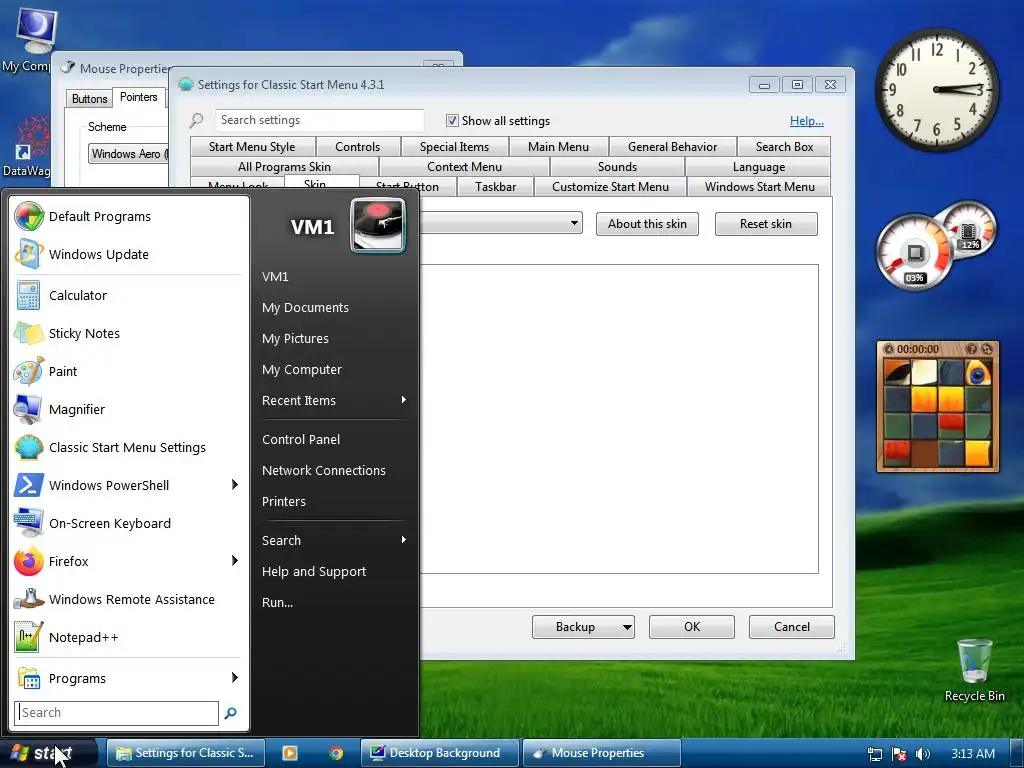Open the General Behavior tab

pos(673,147)
